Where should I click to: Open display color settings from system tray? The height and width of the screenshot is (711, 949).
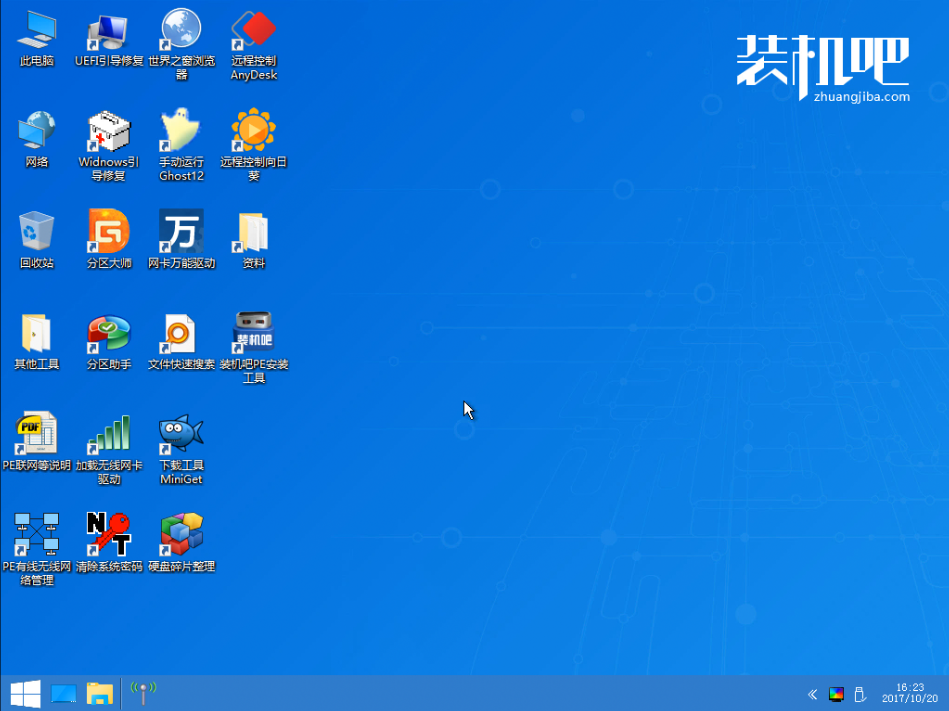(x=836, y=693)
